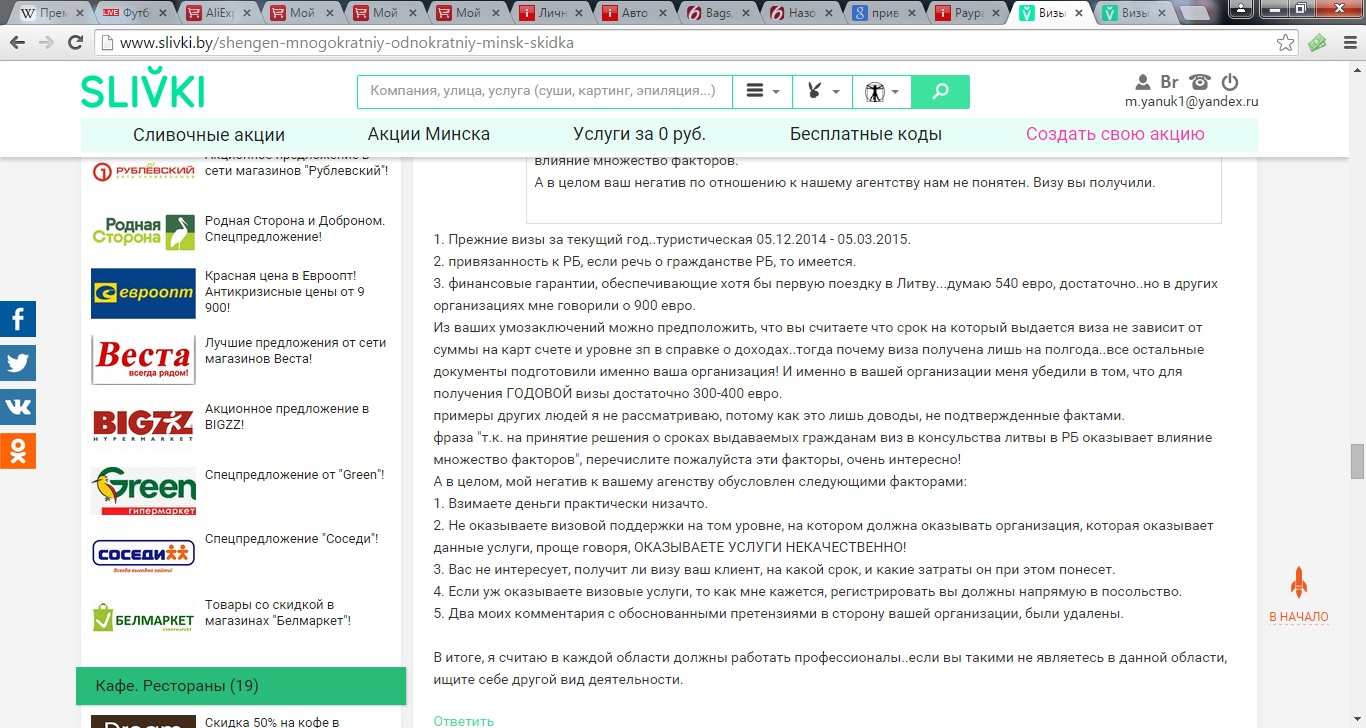Open the user profile icon
Screen dimensions: 1366x728
point(1143,82)
